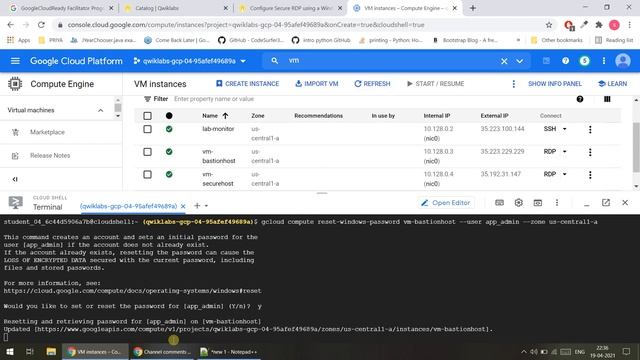This screenshot has width=640, height=360.
Task: Expand RDP options dropdown for vm-securehost
Action: (564, 174)
